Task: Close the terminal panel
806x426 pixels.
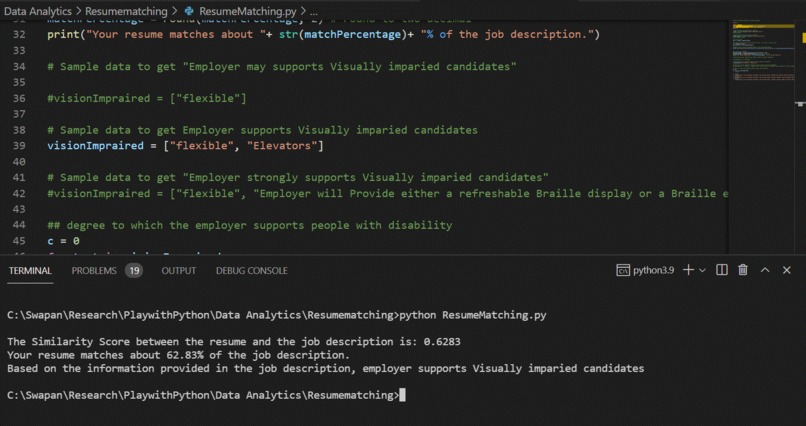Action: tap(786, 270)
